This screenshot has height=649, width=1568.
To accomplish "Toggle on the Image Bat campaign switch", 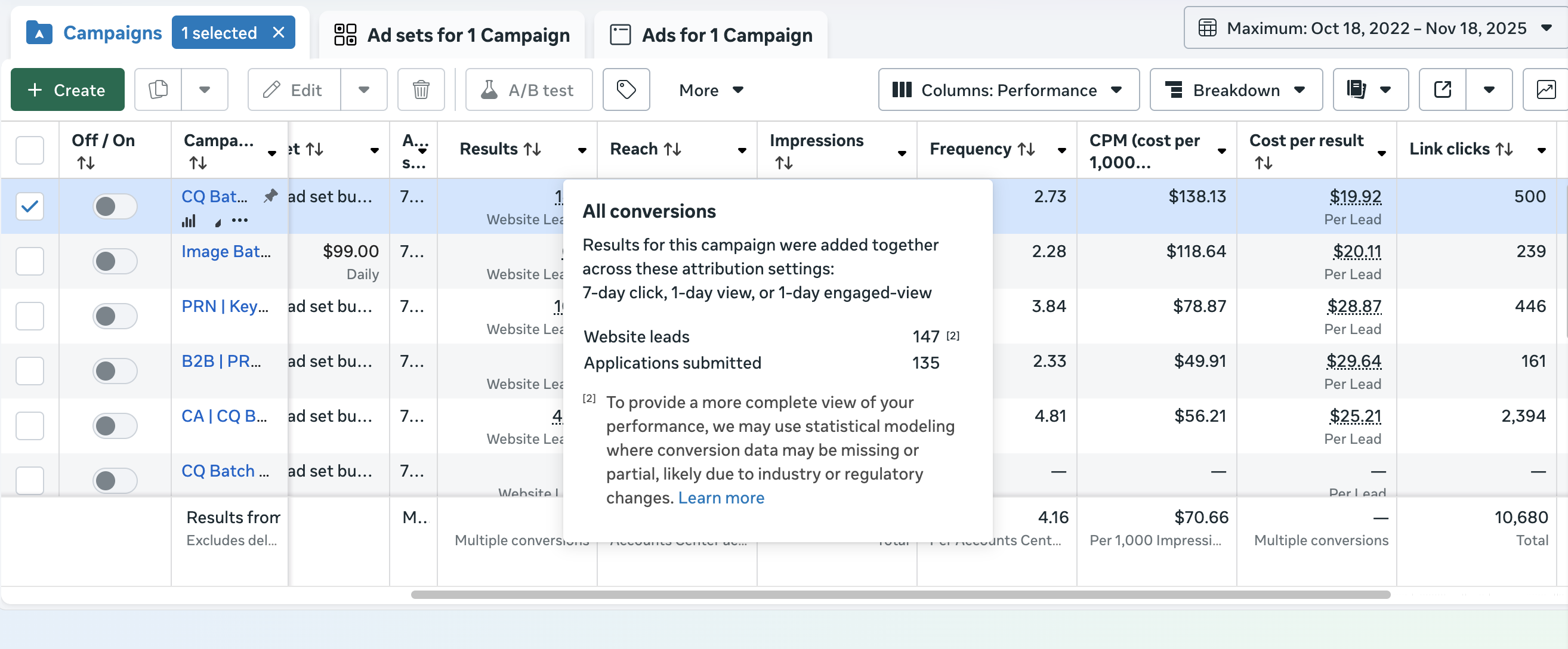I will pos(115,261).
